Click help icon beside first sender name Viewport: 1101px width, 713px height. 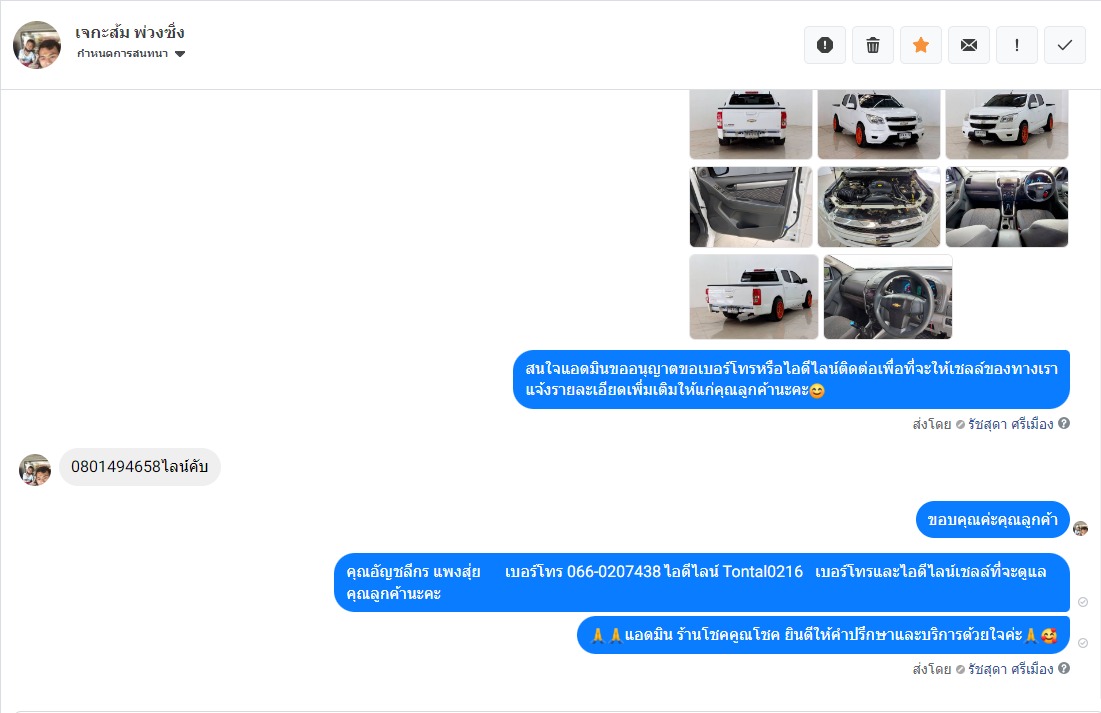1064,423
